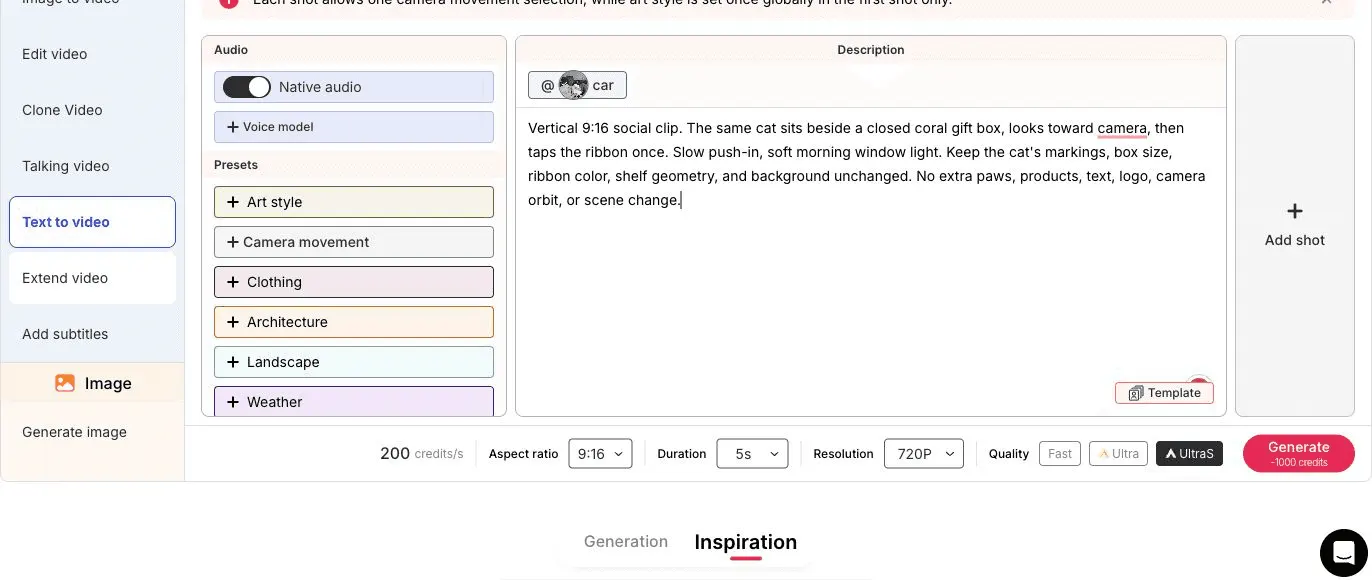Viewport: 1372px width, 580px height.
Task: Expand the Weather preset
Action: coord(354,401)
